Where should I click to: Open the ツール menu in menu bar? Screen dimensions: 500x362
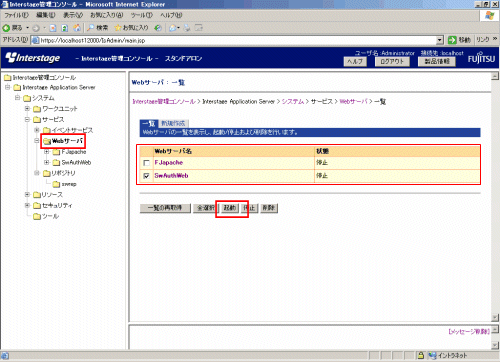coord(141,15)
